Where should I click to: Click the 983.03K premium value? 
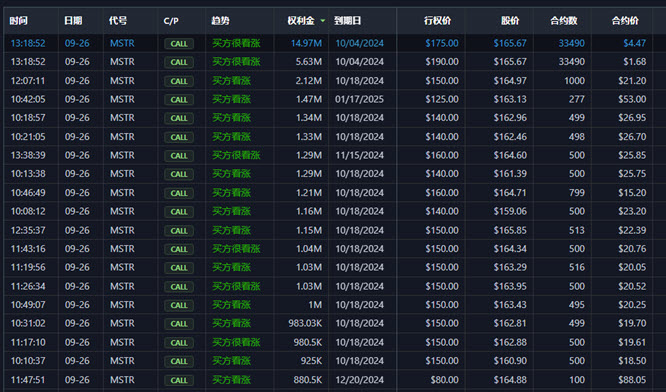click(x=305, y=324)
